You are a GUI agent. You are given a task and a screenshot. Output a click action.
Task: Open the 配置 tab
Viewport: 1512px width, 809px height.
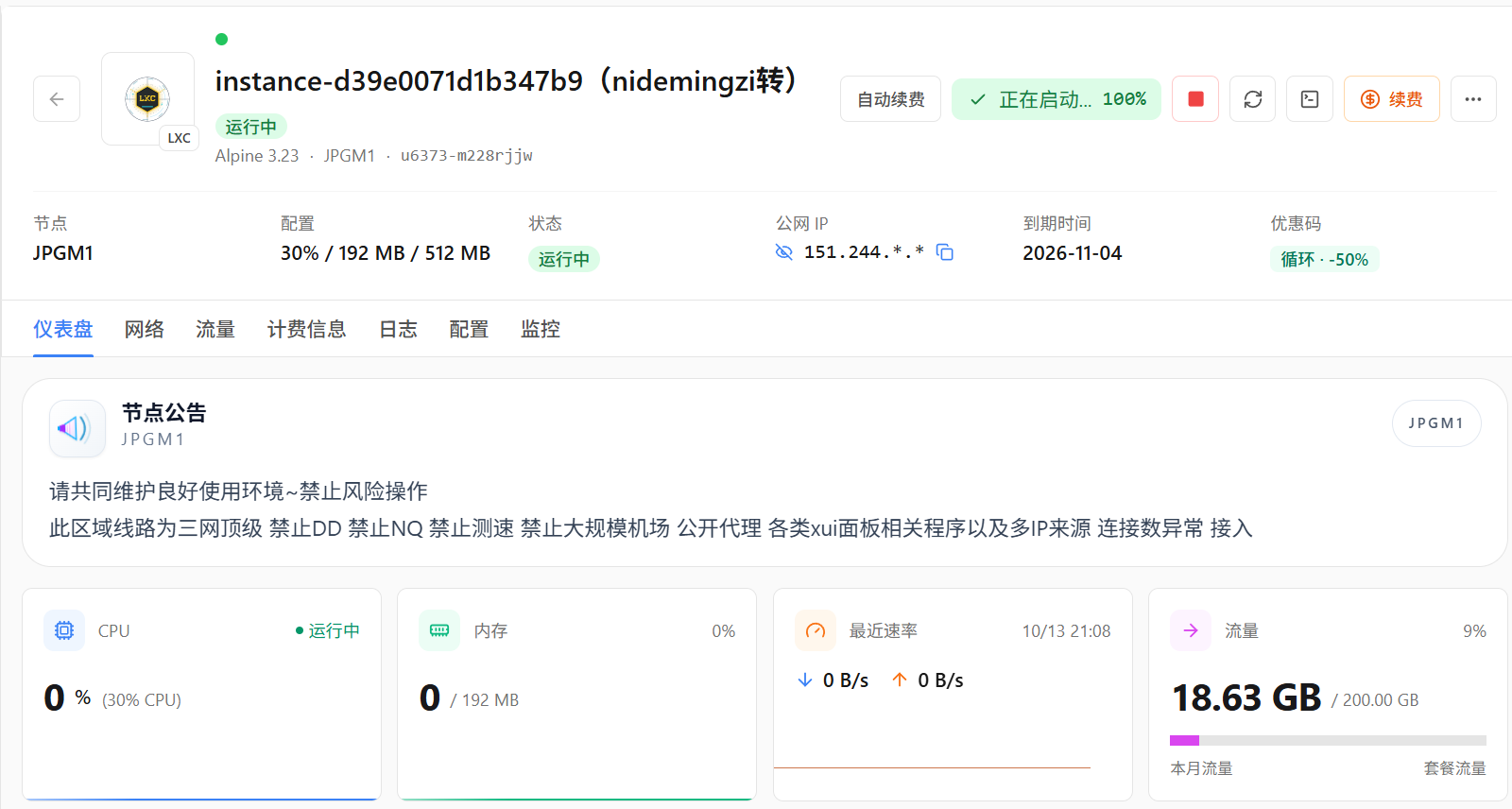tap(469, 329)
